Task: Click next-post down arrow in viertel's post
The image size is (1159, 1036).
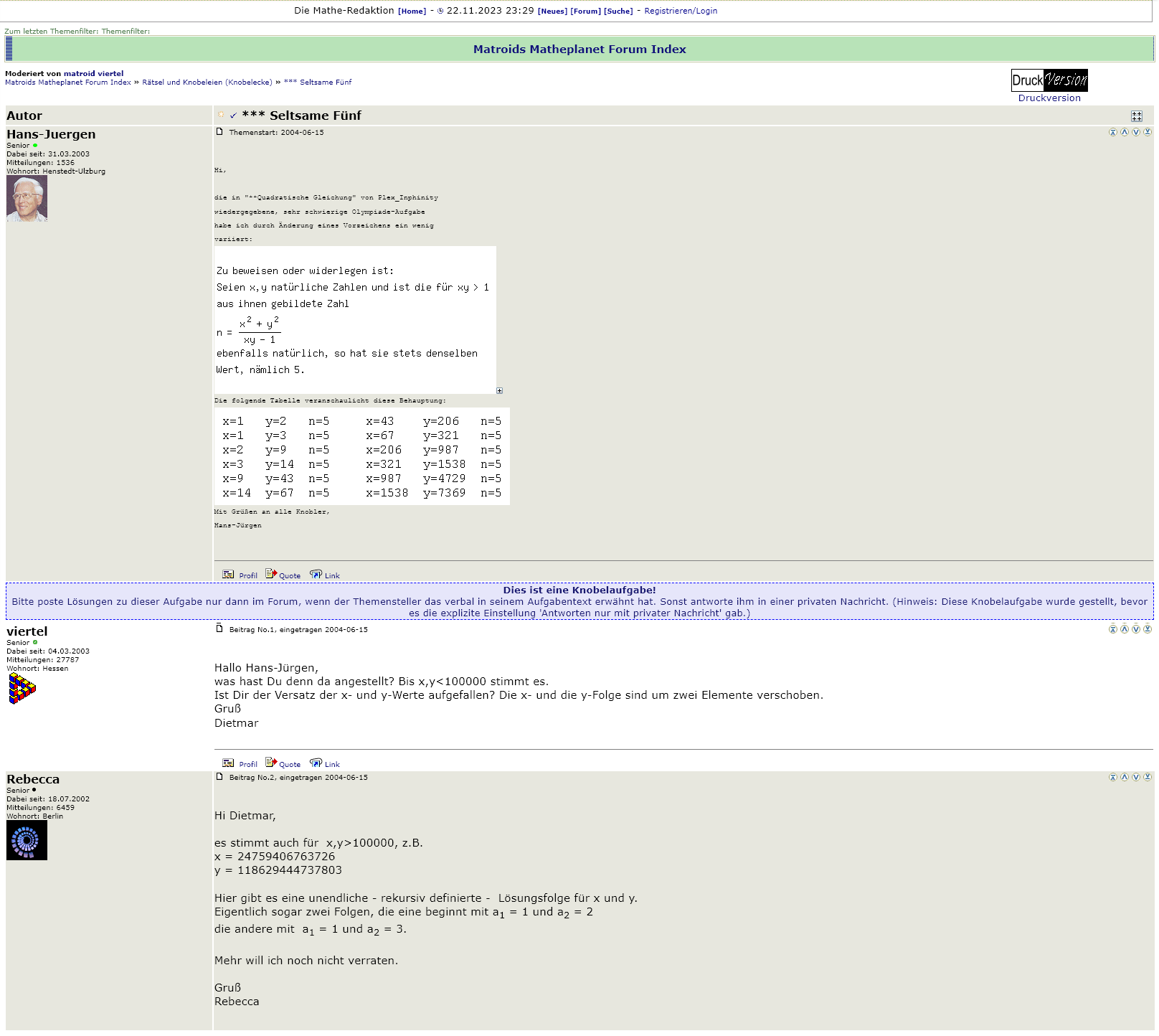Action: [x=1135, y=629]
